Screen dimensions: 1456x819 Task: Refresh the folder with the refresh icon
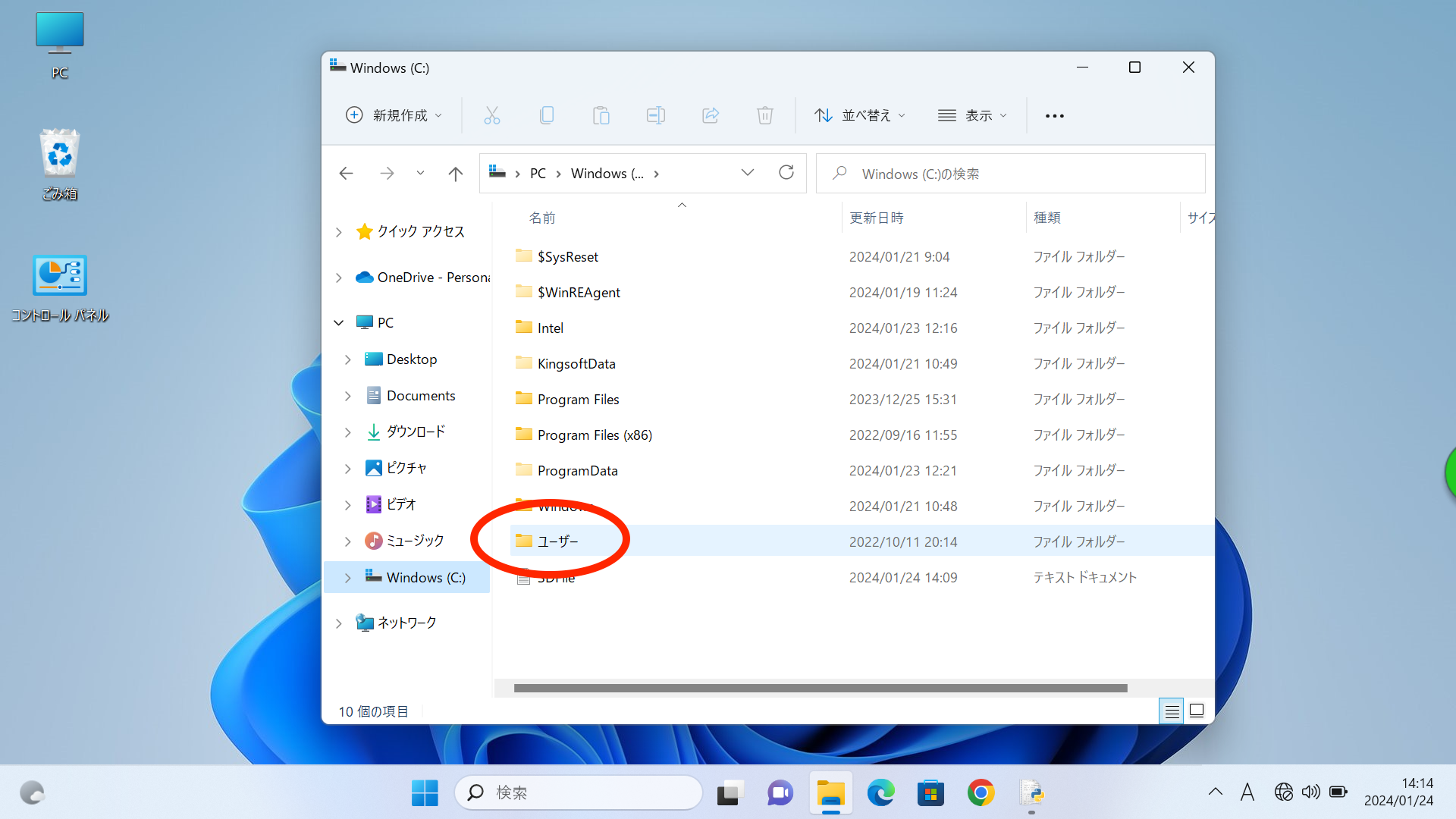[786, 173]
